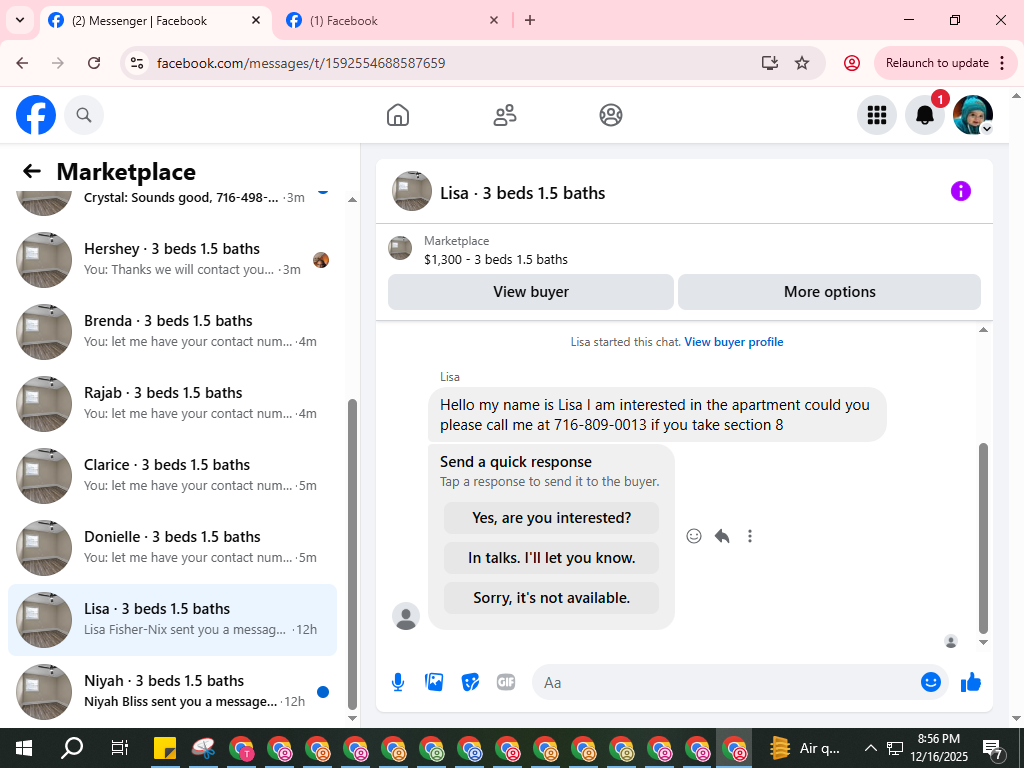Viewport: 1024px width, 768px height.
Task: Open Chrome profile icon
Action: point(852,63)
